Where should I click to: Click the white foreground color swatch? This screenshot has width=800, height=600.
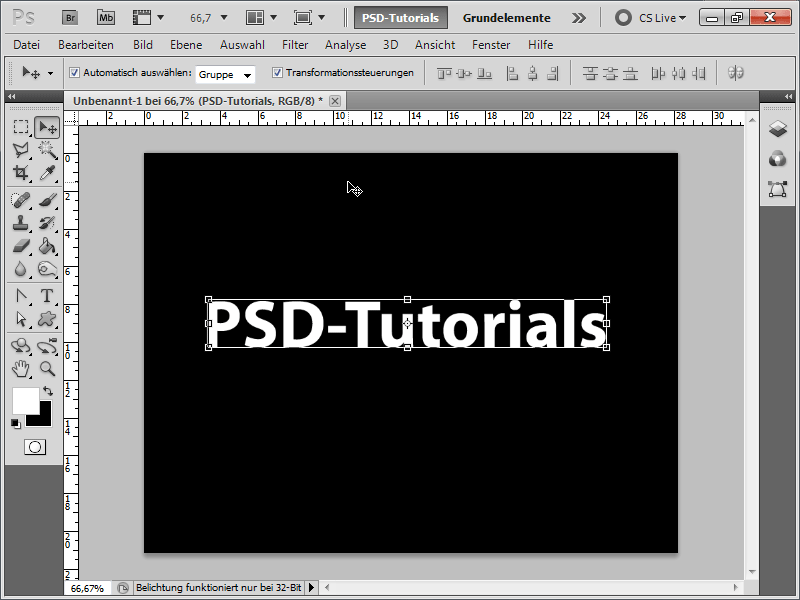click(x=24, y=399)
